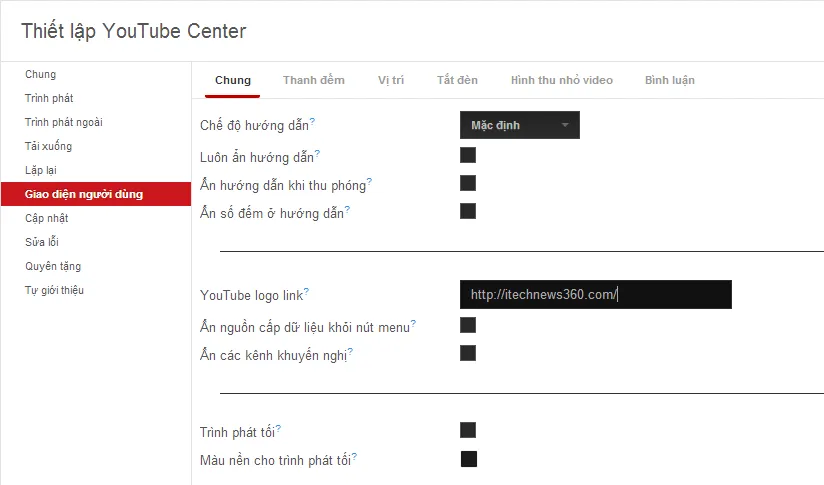This screenshot has width=824, height=485.
Task: Toggle Ẩn hướng dẫn khi thu phóng checkbox
Action: click(x=468, y=183)
